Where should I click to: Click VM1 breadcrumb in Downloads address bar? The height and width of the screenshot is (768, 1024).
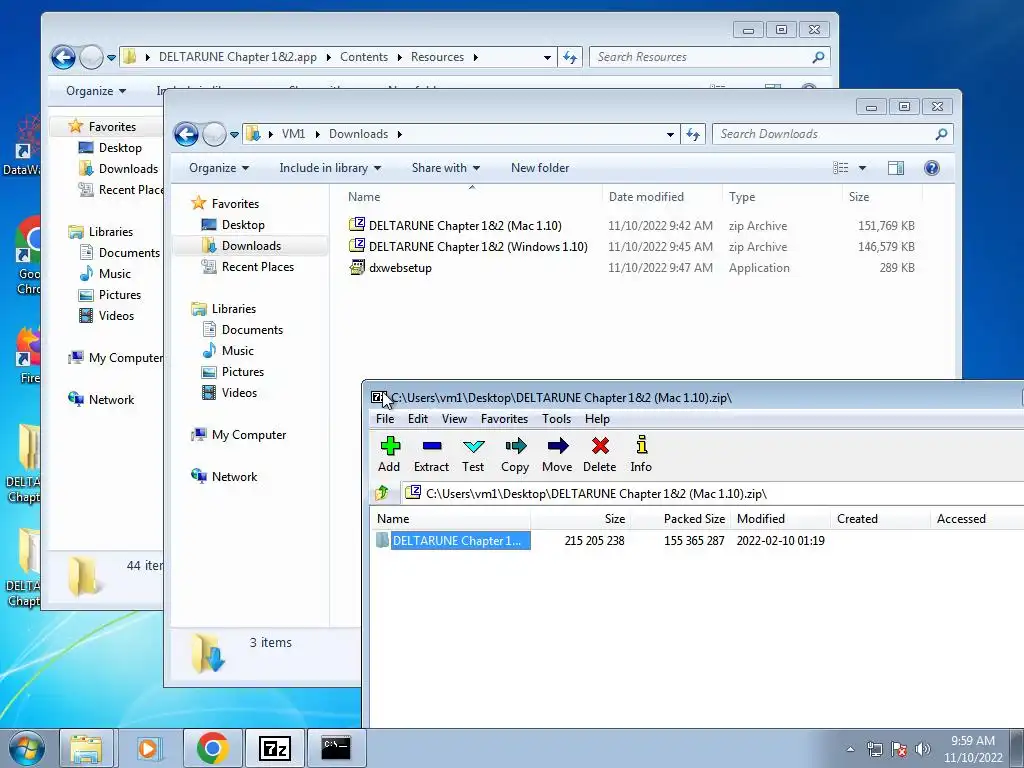coord(293,134)
